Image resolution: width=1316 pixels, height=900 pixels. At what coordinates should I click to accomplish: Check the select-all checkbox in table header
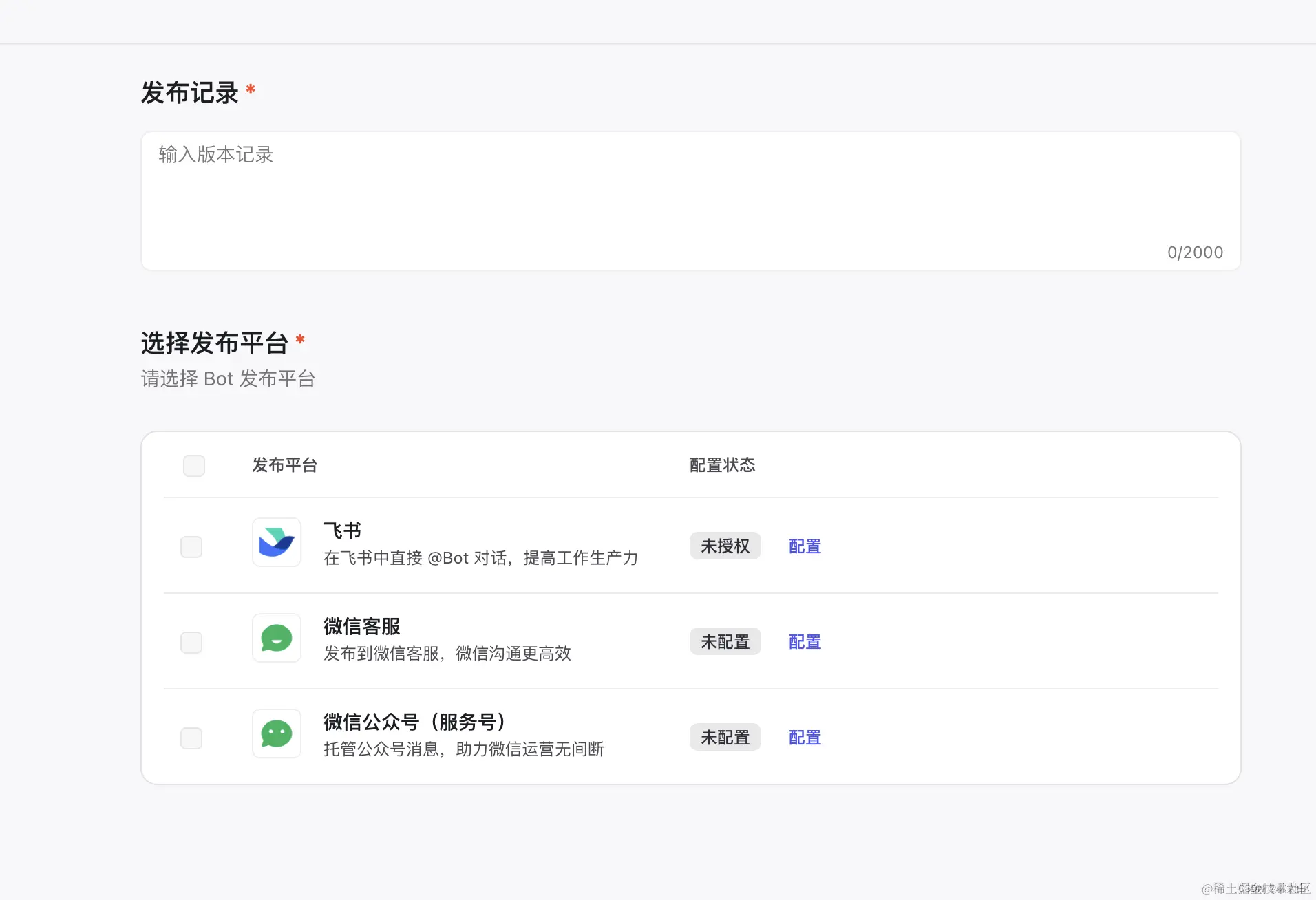[193, 465]
